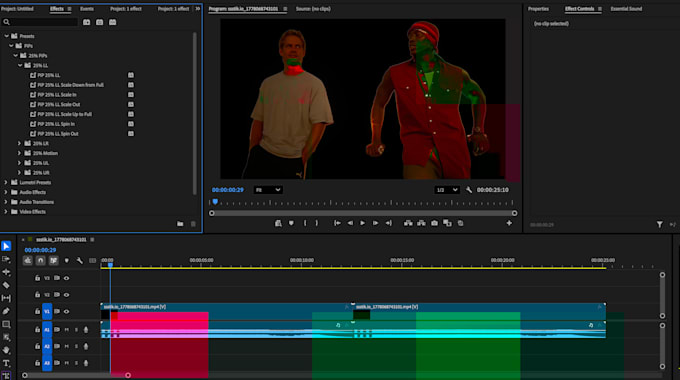Open the Program monitor button editor plus
This screenshot has height=380, width=680.
click(x=509, y=223)
